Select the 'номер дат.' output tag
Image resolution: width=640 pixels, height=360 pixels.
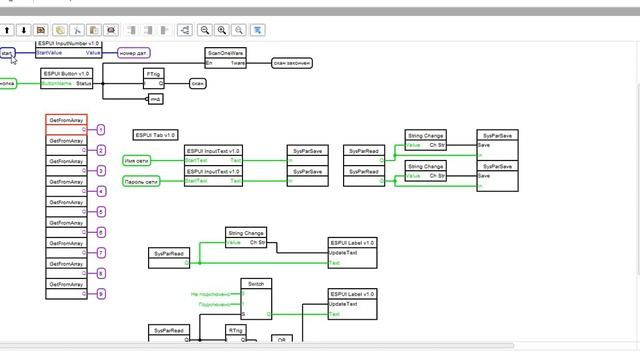coord(133,53)
